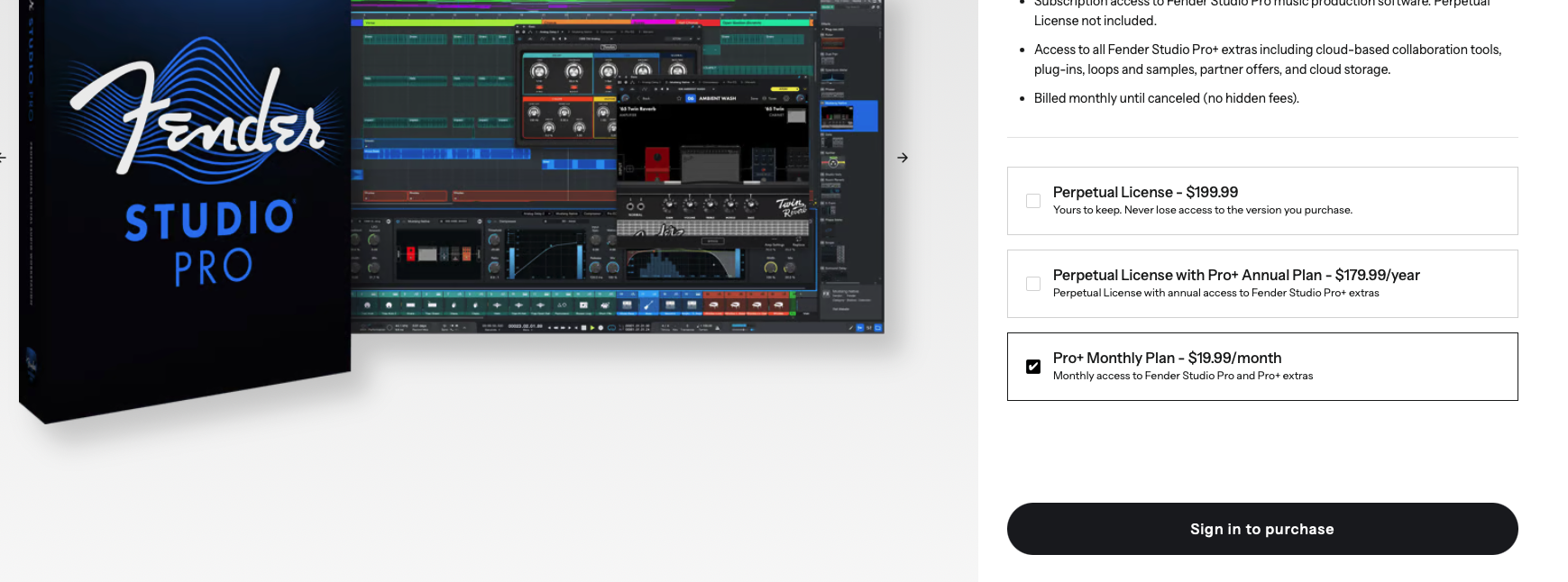Click 'Perpetual License with Pro+ Annual Plan - $179.99/year' heading
This screenshot has height=582, width=1568.
tap(1236, 275)
